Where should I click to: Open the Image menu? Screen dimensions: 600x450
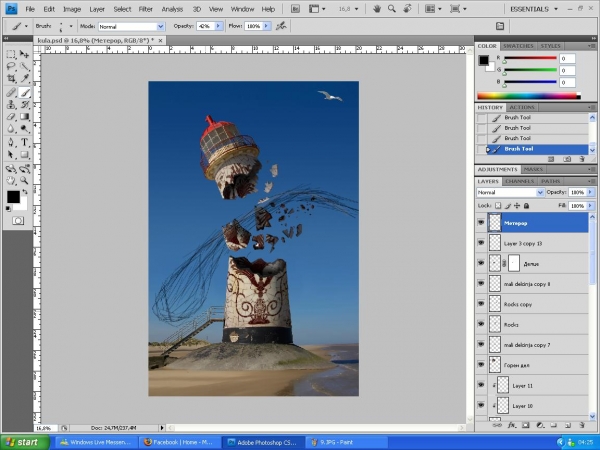[72, 9]
